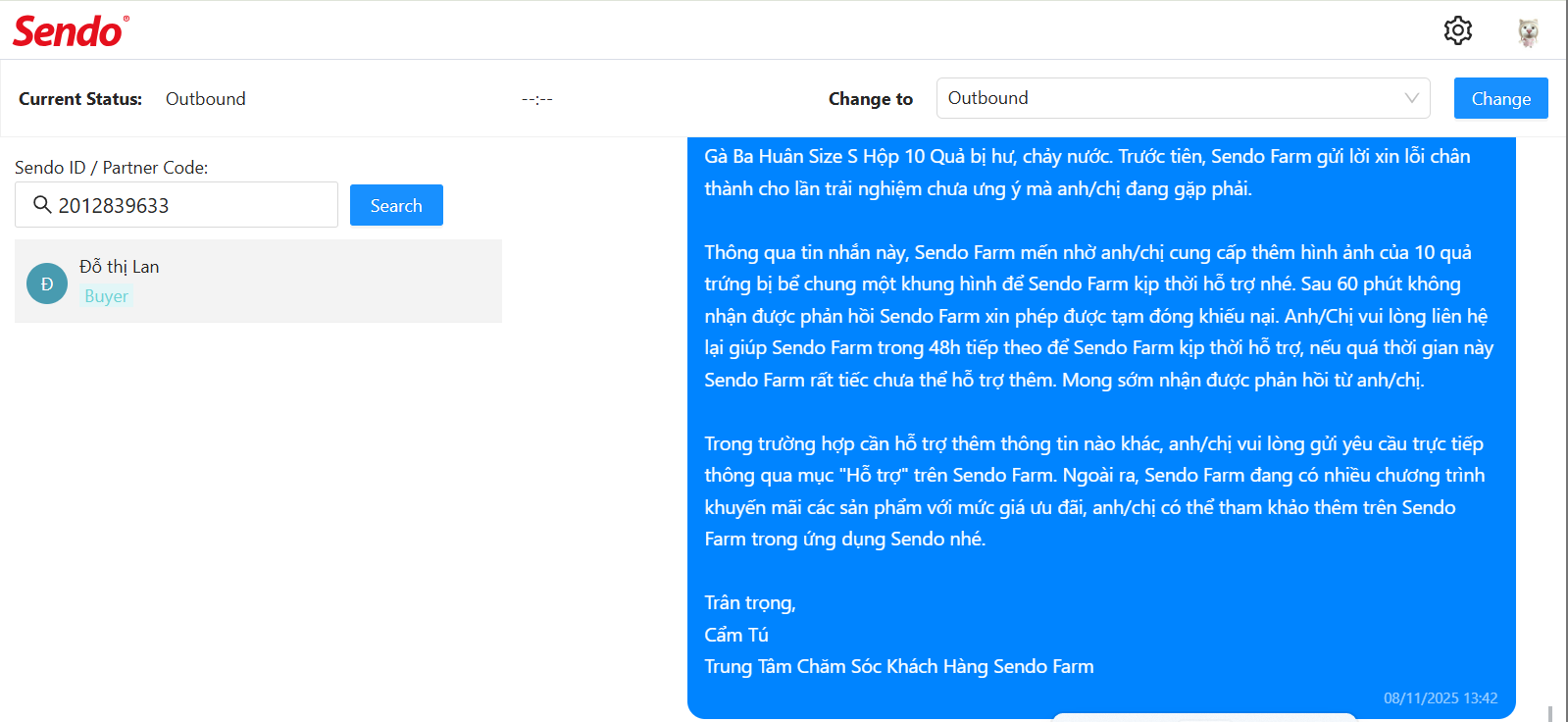Click the magnifier icon in search field

coord(42,204)
